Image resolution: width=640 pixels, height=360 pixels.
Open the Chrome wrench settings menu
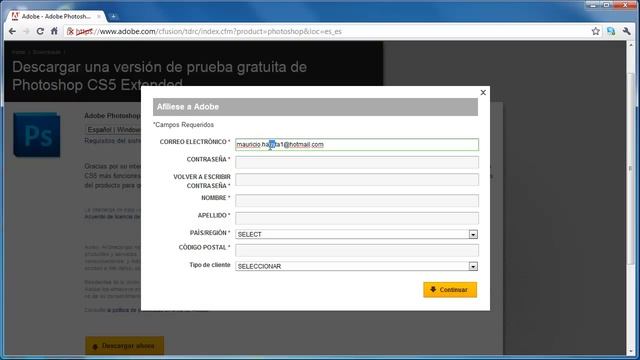pyautogui.click(x=627, y=31)
